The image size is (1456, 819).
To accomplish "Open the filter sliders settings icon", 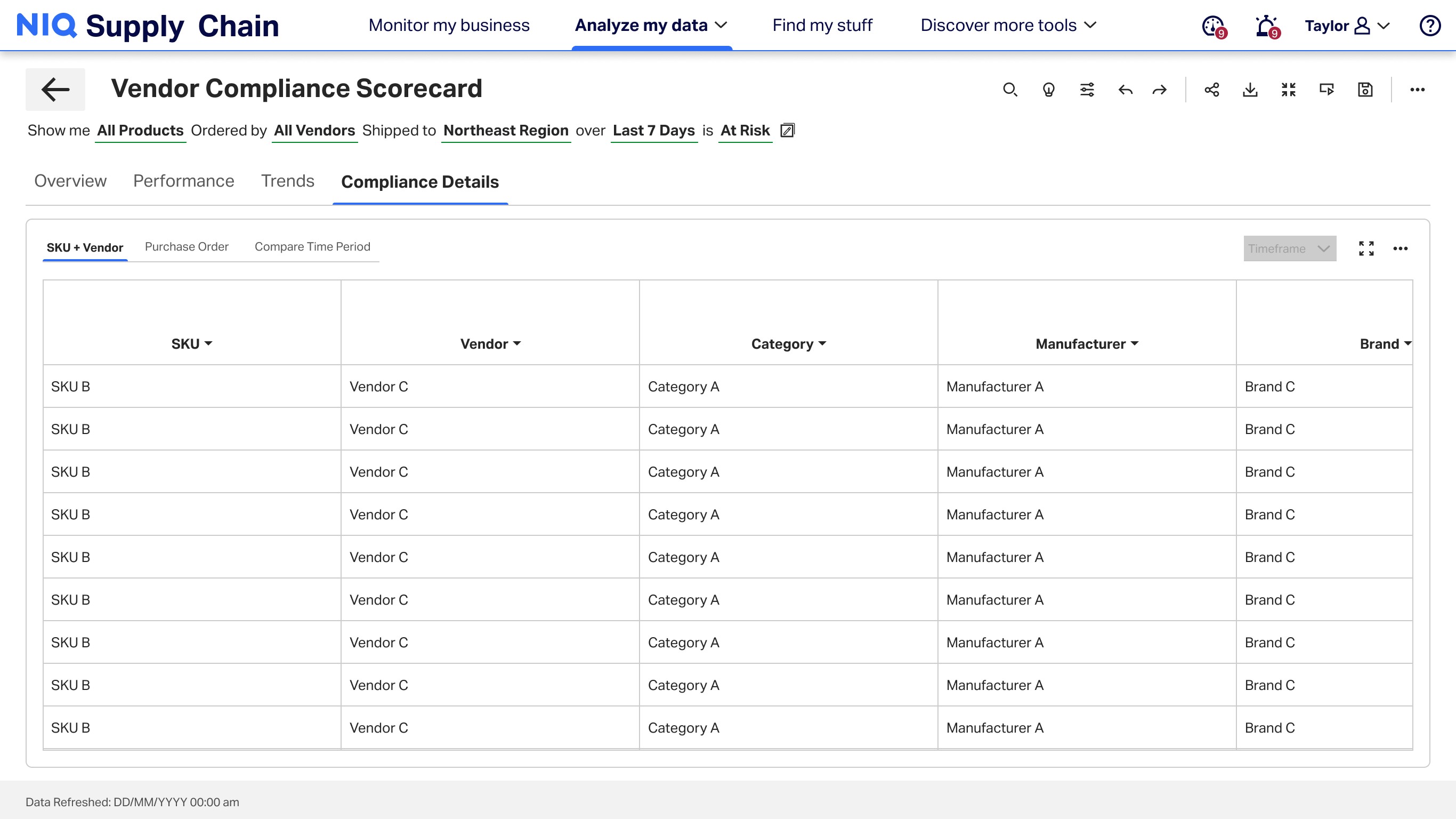I will 1087,90.
